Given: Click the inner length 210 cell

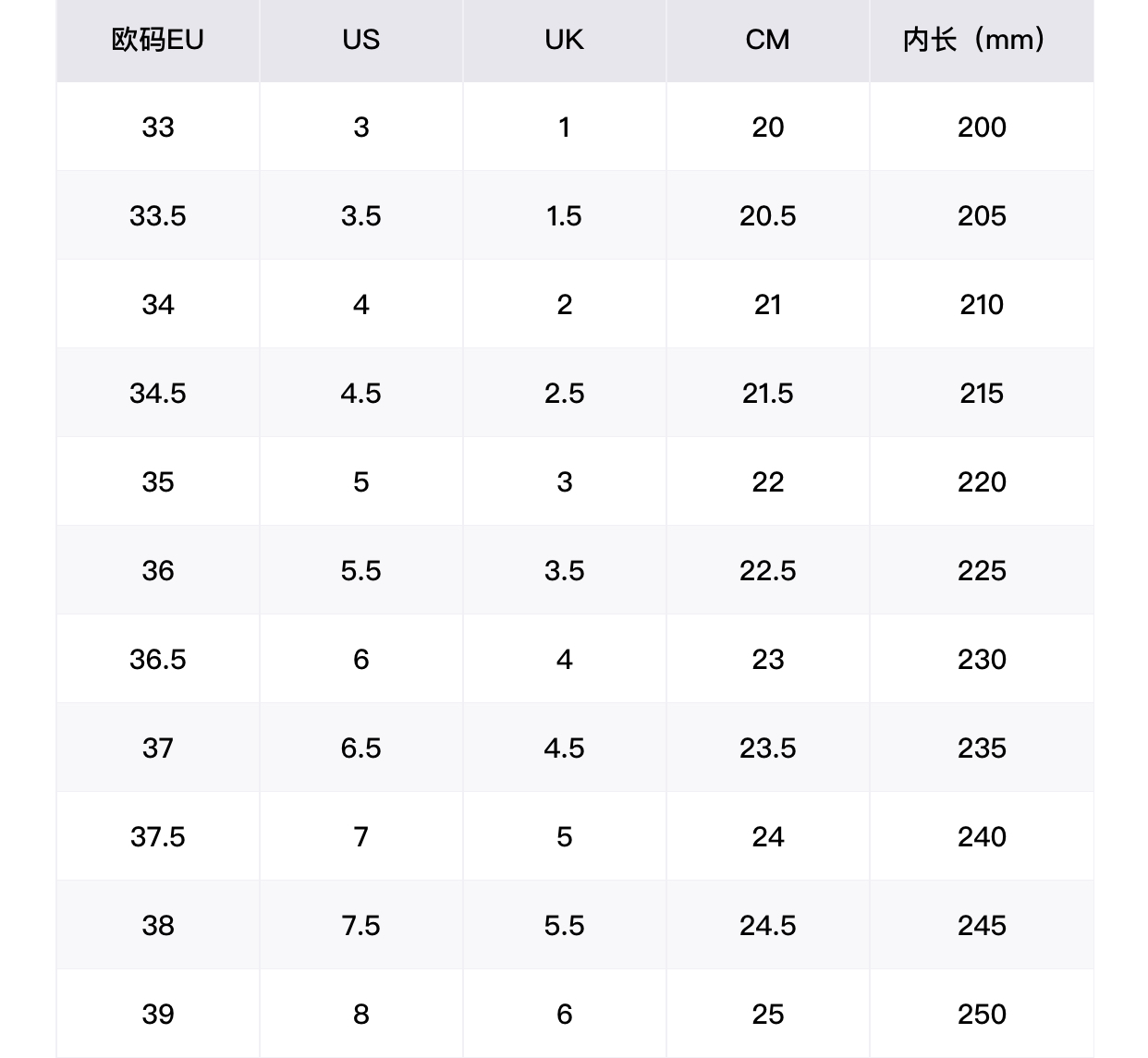Looking at the screenshot, I should (x=981, y=304).
